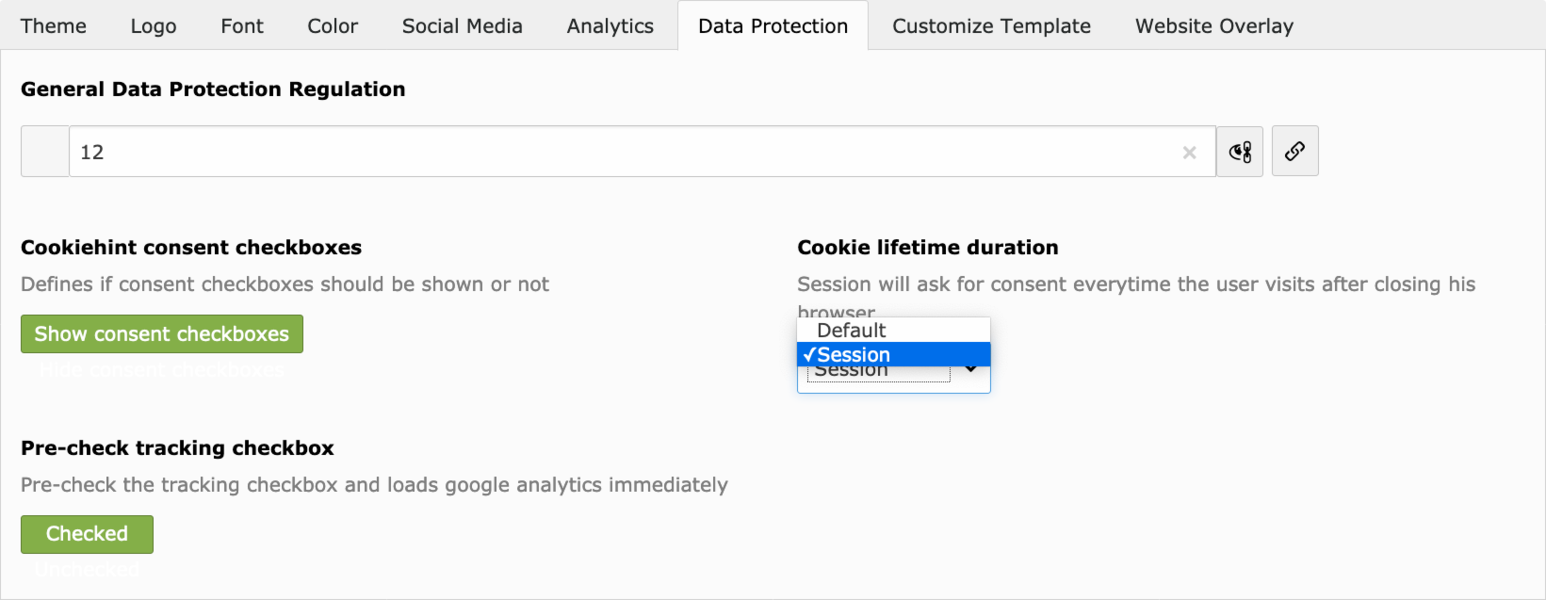Select the Customize Template tab
The width and height of the screenshot is (1546, 600).
pyautogui.click(x=991, y=26)
